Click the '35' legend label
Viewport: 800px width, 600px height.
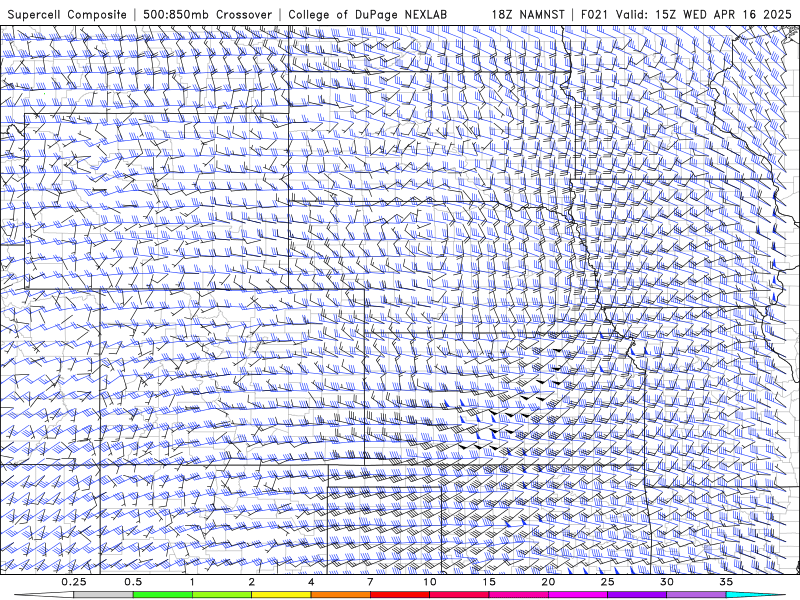(x=726, y=582)
